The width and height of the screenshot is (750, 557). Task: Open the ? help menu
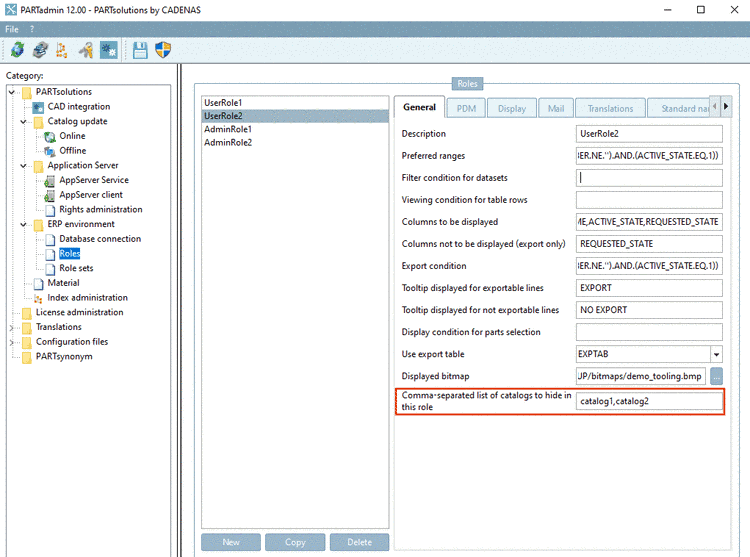click(32, 29)
